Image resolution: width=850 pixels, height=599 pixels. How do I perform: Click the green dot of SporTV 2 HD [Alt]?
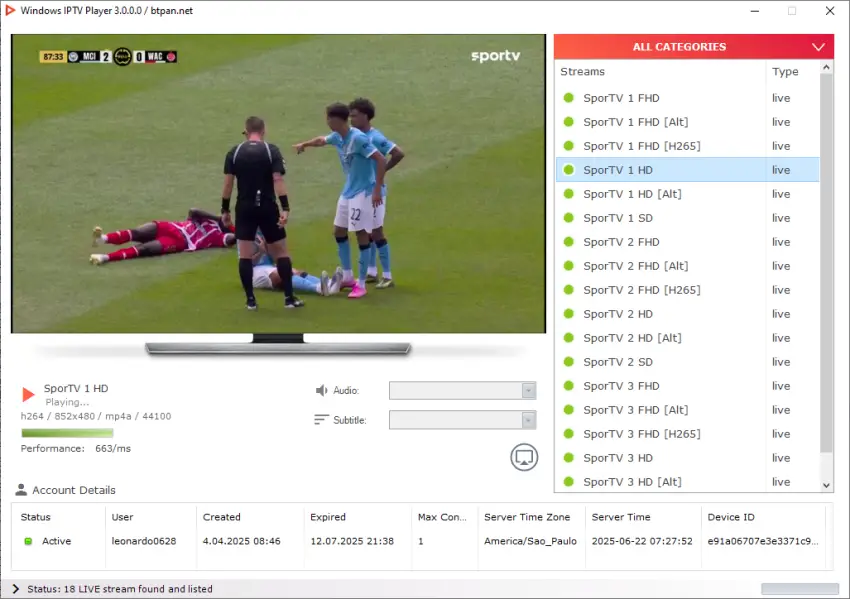tap(569, 338)
